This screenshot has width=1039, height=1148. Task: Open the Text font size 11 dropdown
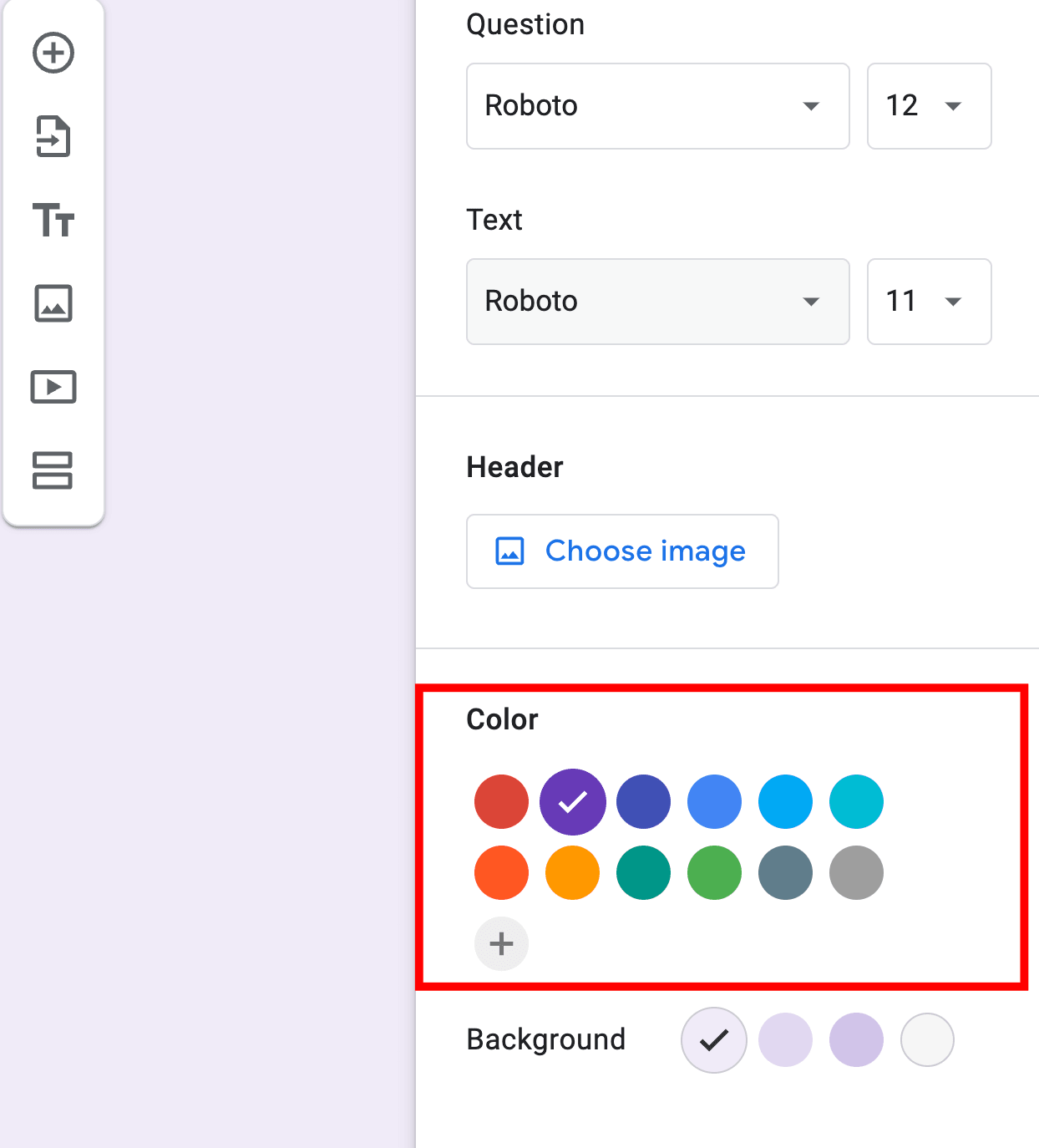929,302
